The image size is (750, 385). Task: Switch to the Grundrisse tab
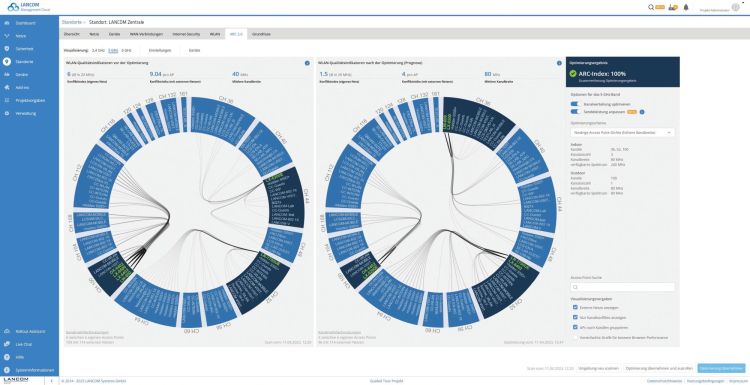(x=261, y=34)
